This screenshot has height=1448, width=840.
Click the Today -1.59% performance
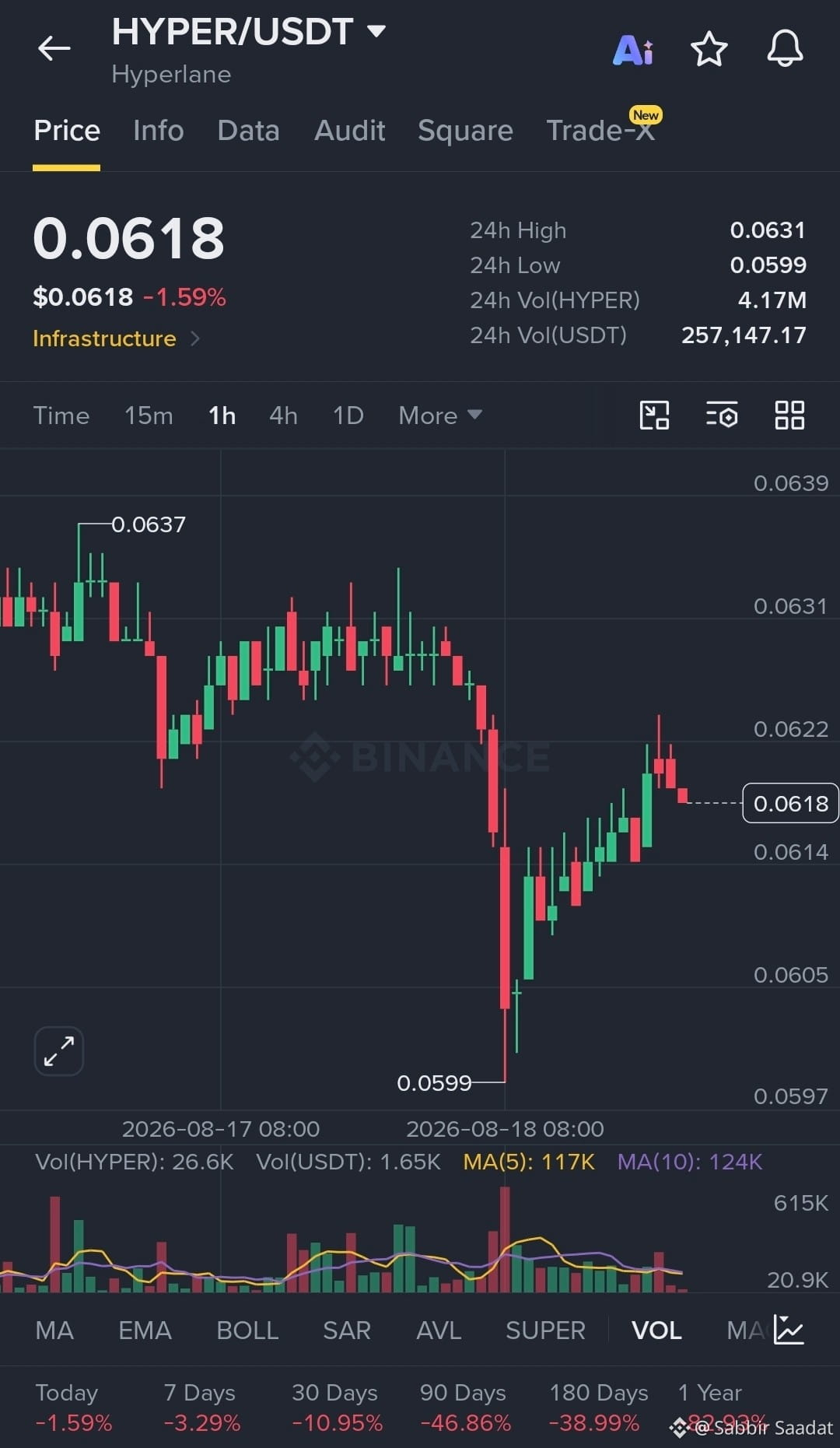click(x=74, y=1408)
